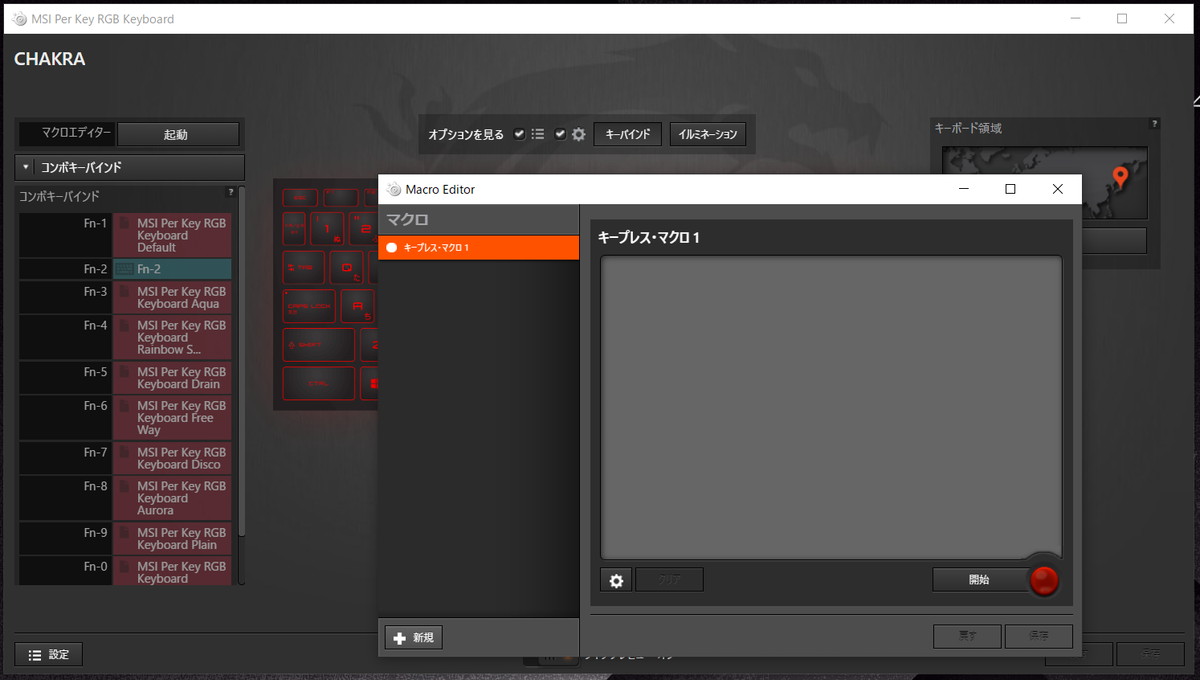Click the plus icon on 新規 button
The width and height of the screenshot is (1200, 680).
coord(400,638)
